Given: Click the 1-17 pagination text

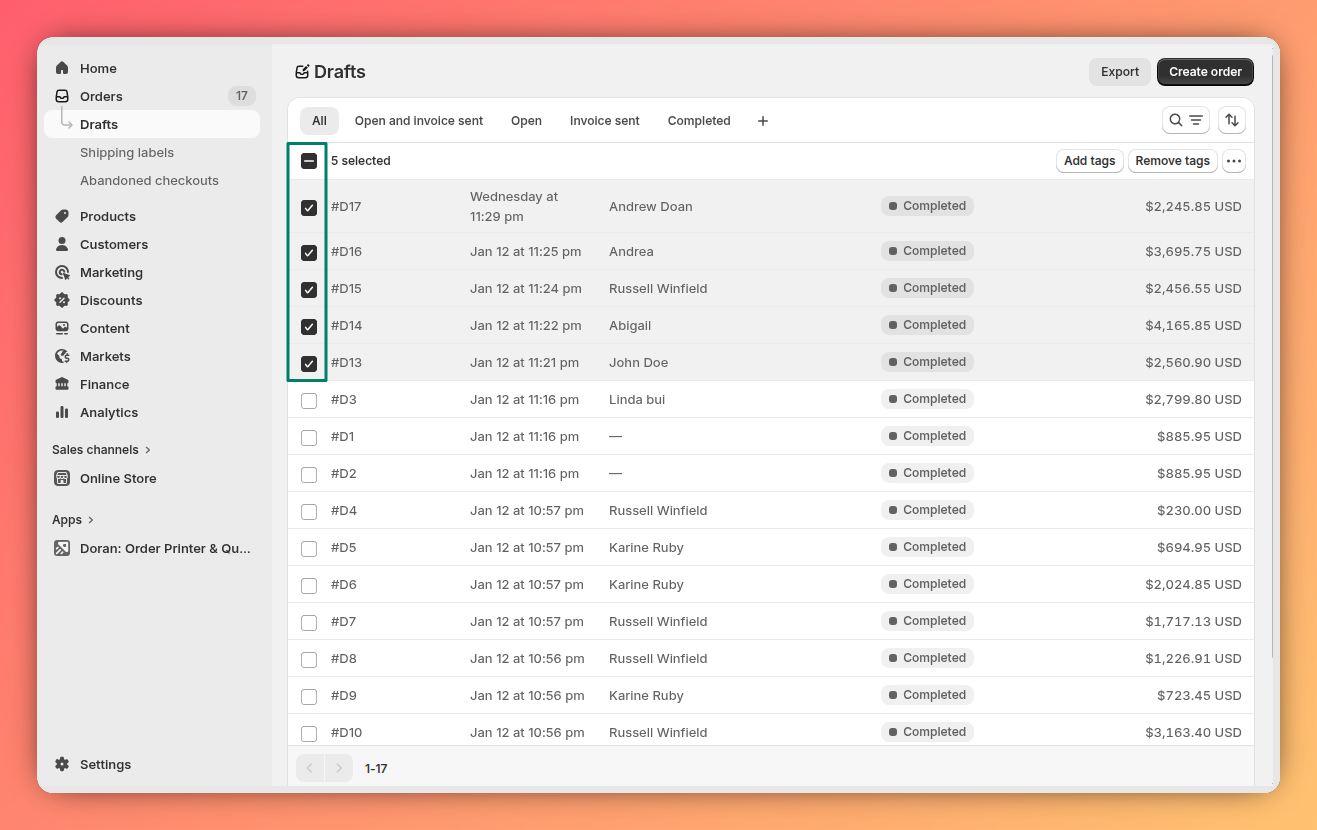Looking at the screenshot, I should pyautogui.click(x=376, y=768).
